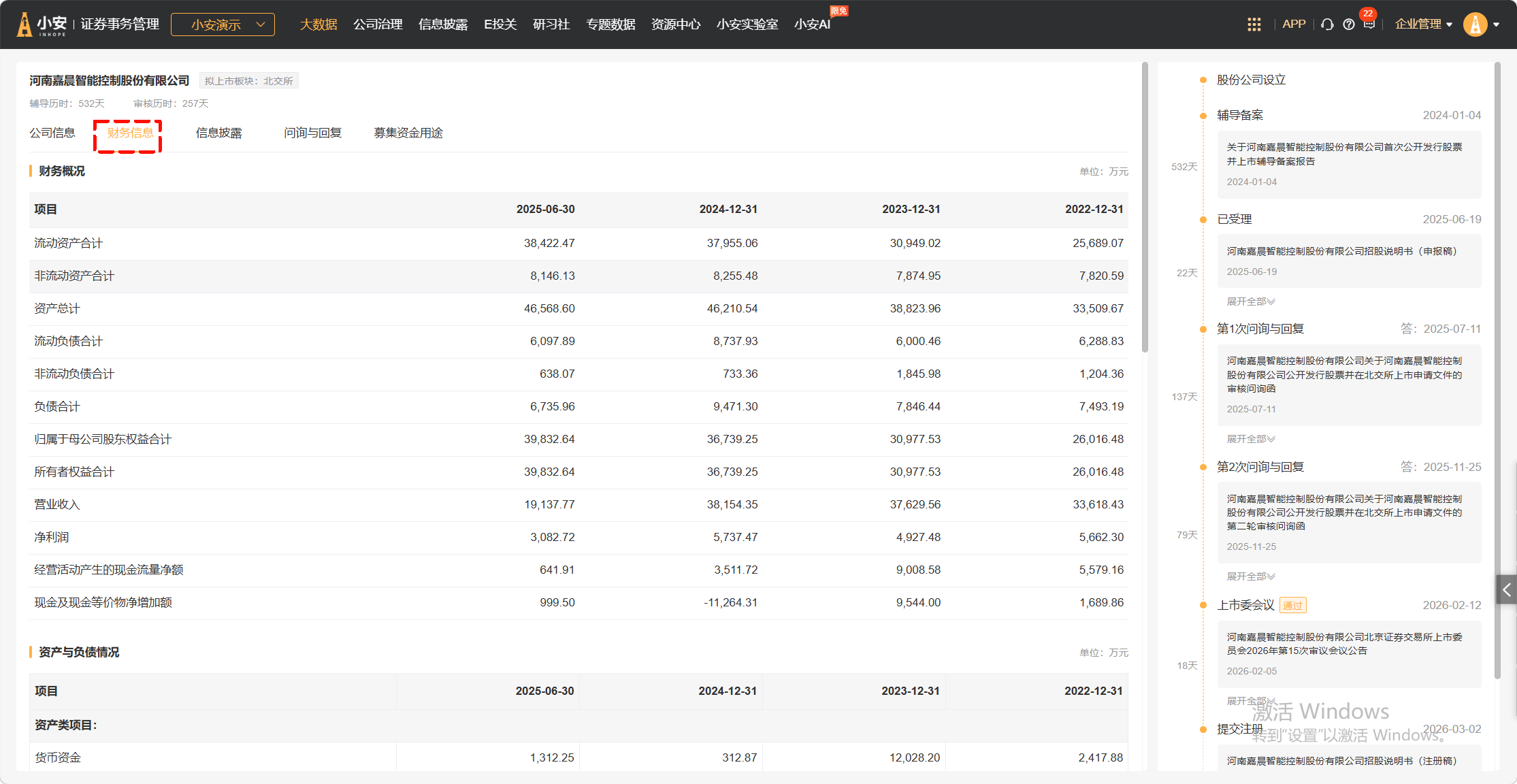Click the main table vertical scrollbar

(x=1145, y=207)
